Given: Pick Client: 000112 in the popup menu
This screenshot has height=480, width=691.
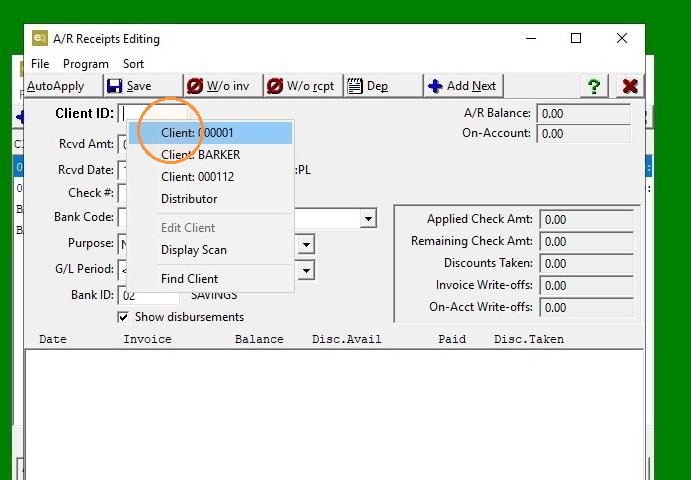Looking at the screenshot, I should click(x=211, y=177).
